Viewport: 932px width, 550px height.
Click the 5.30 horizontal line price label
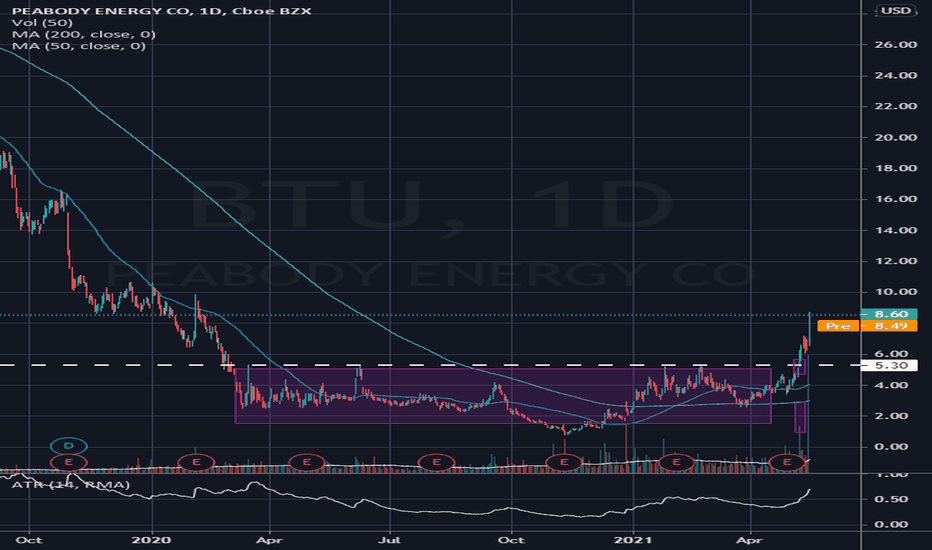[x=889, y=366]
